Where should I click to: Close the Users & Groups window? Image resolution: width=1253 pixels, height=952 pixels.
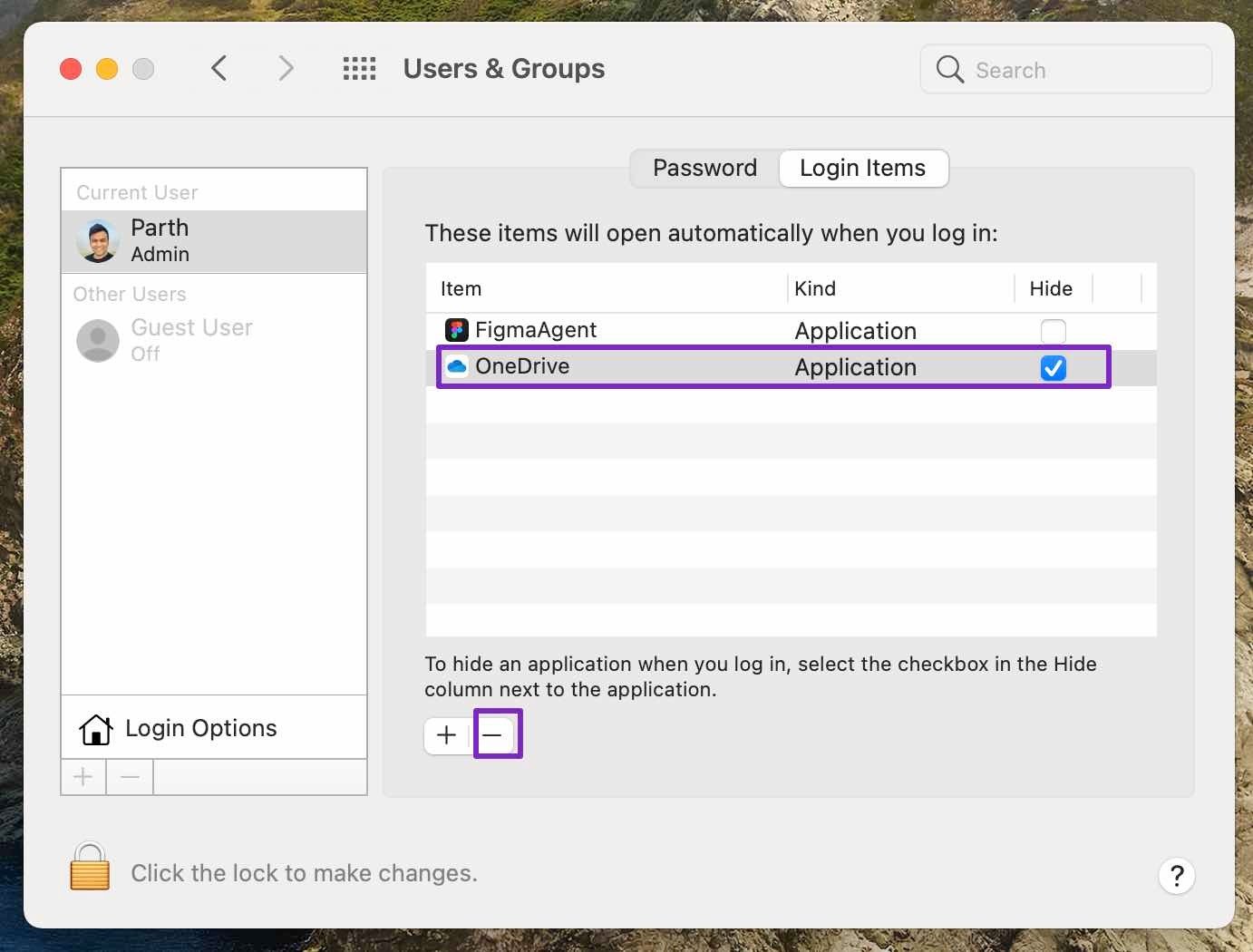point(71,69)
